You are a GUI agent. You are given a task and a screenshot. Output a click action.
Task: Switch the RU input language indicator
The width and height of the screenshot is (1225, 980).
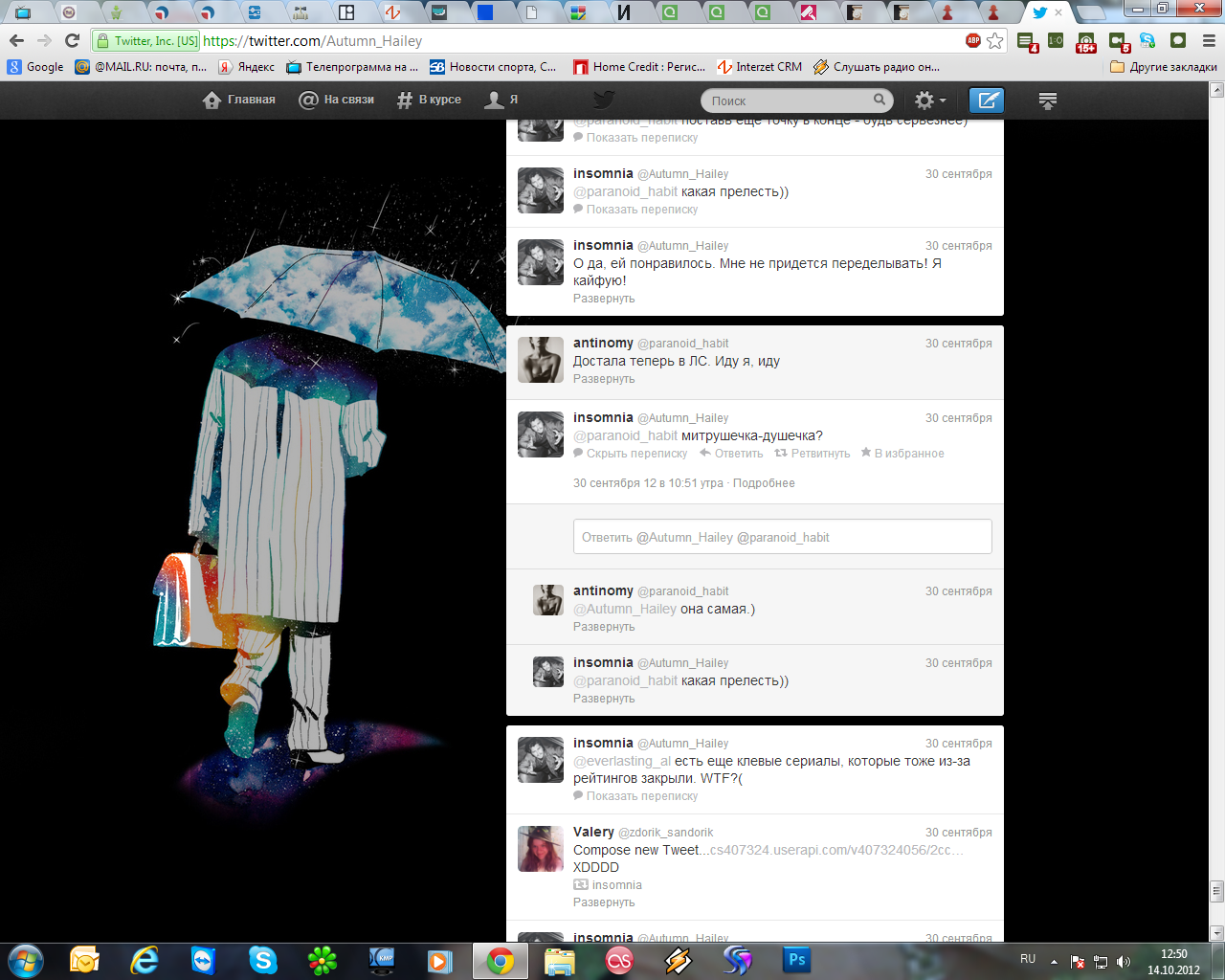(x=1028, y=959)
